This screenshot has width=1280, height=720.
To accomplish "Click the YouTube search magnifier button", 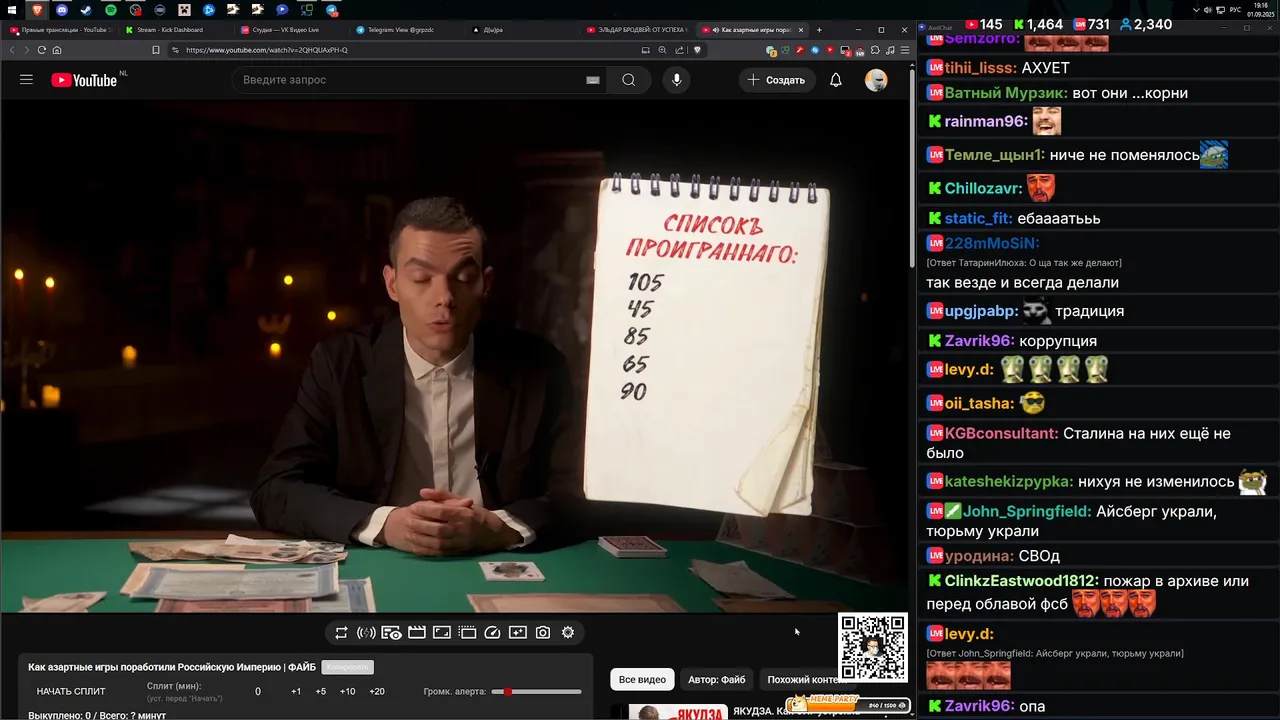I will 628,80.
